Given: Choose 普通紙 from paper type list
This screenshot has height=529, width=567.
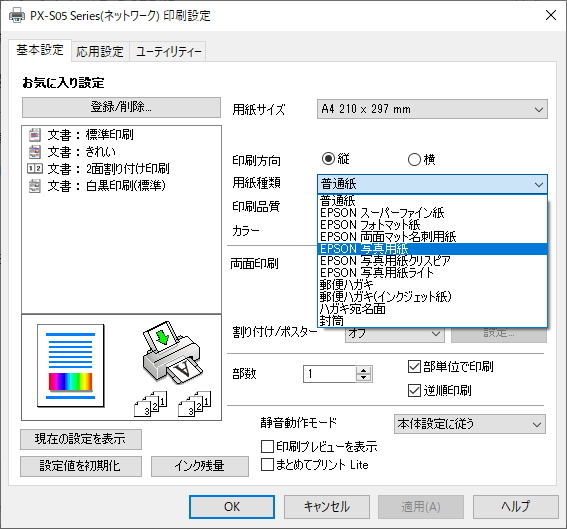Looking at the screenshot, I should [432, 201].
